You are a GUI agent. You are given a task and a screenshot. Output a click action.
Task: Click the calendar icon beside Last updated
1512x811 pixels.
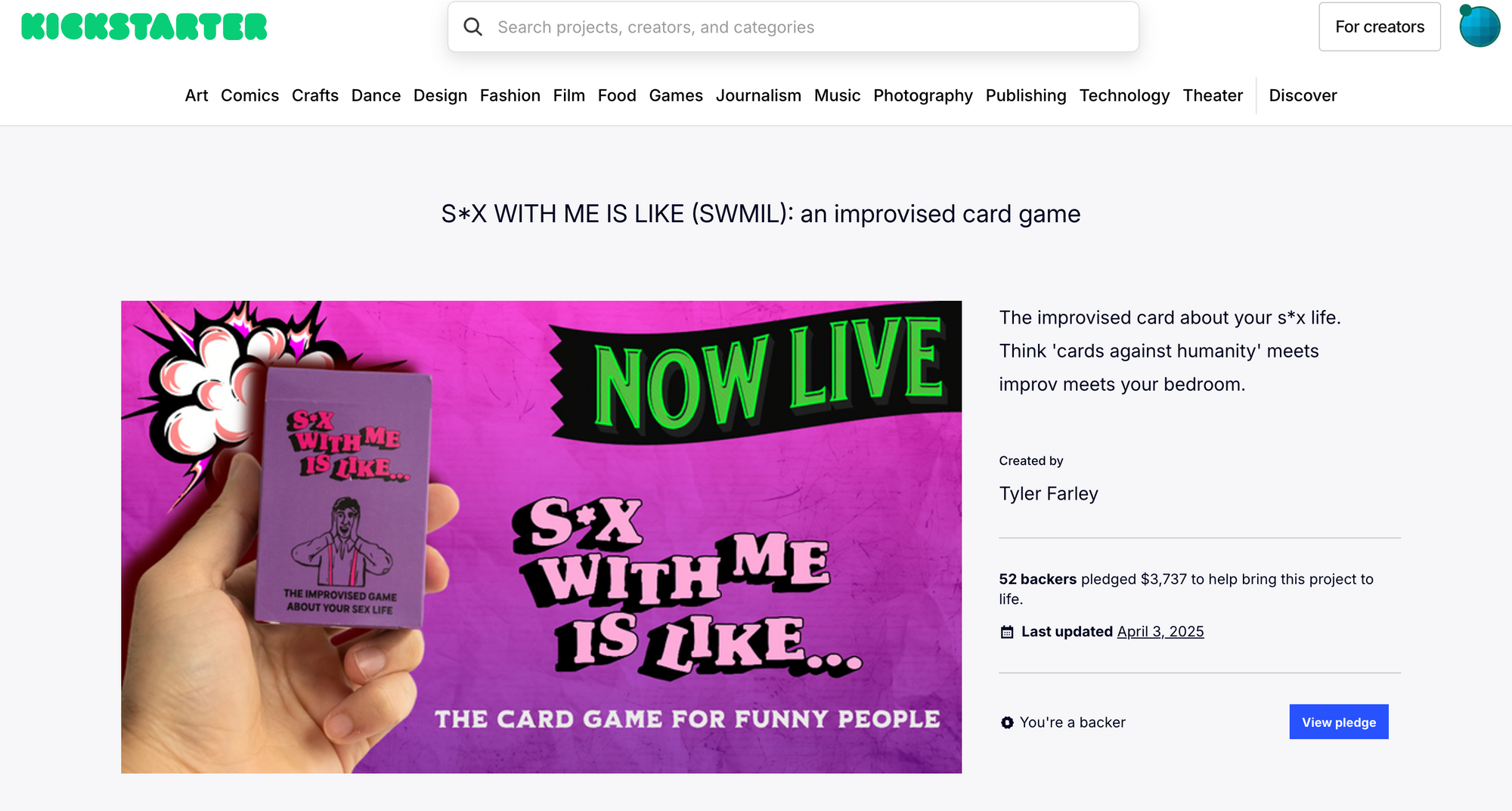1007,632
